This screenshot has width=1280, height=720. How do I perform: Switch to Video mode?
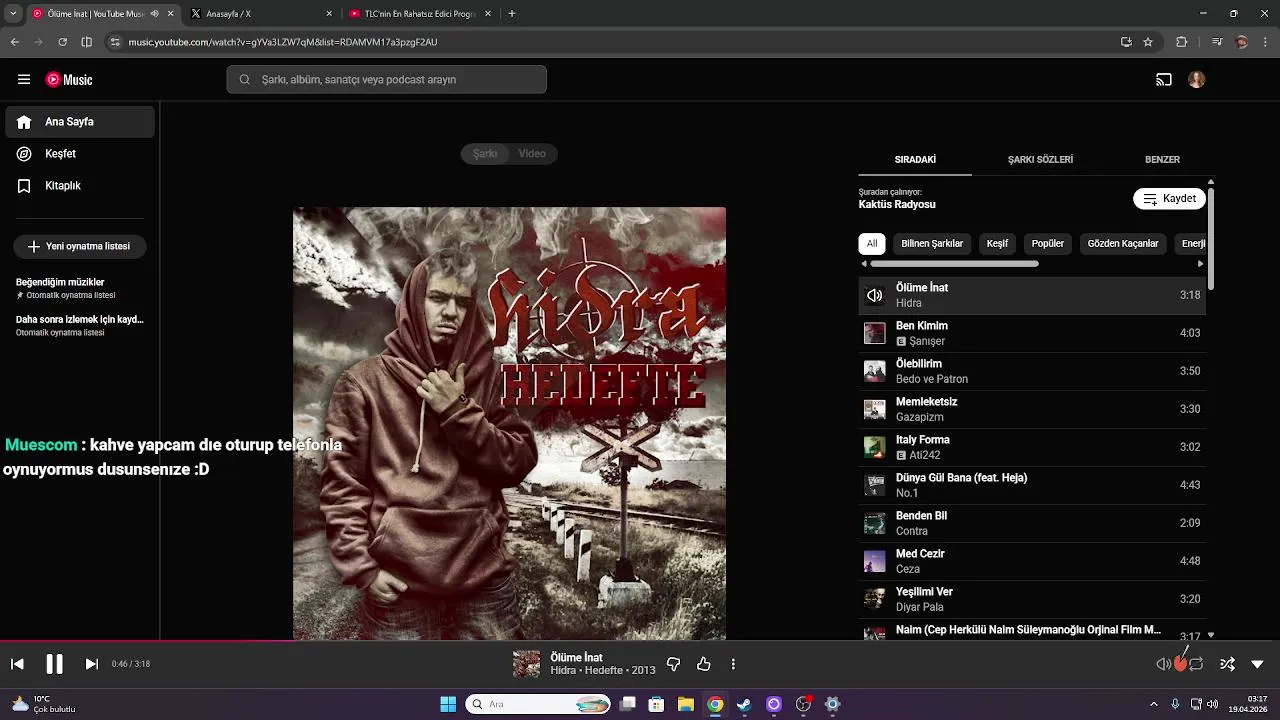532,154
